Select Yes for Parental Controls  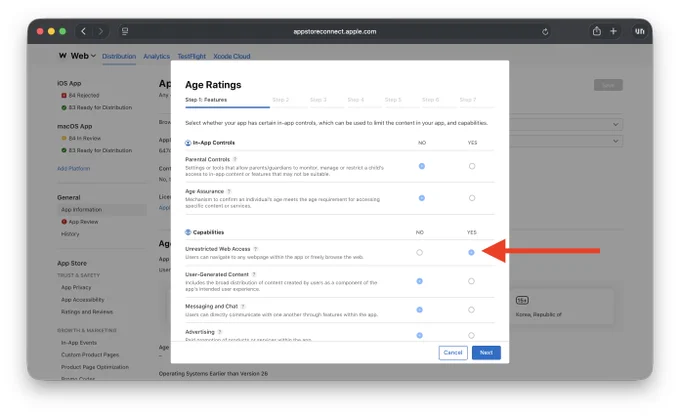pos(472,166)
